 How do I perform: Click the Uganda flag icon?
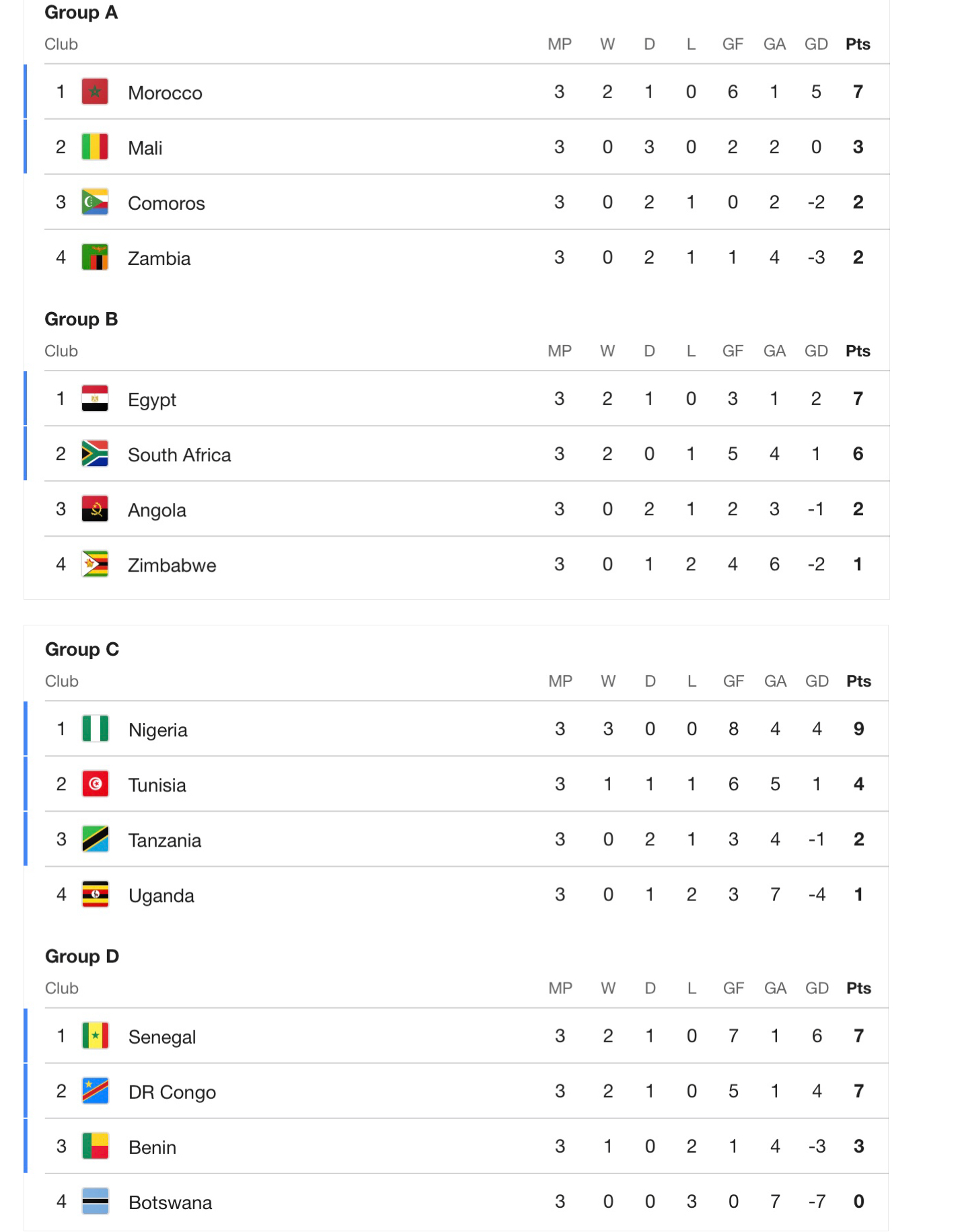pyautogui.click(x=96, y=894)
